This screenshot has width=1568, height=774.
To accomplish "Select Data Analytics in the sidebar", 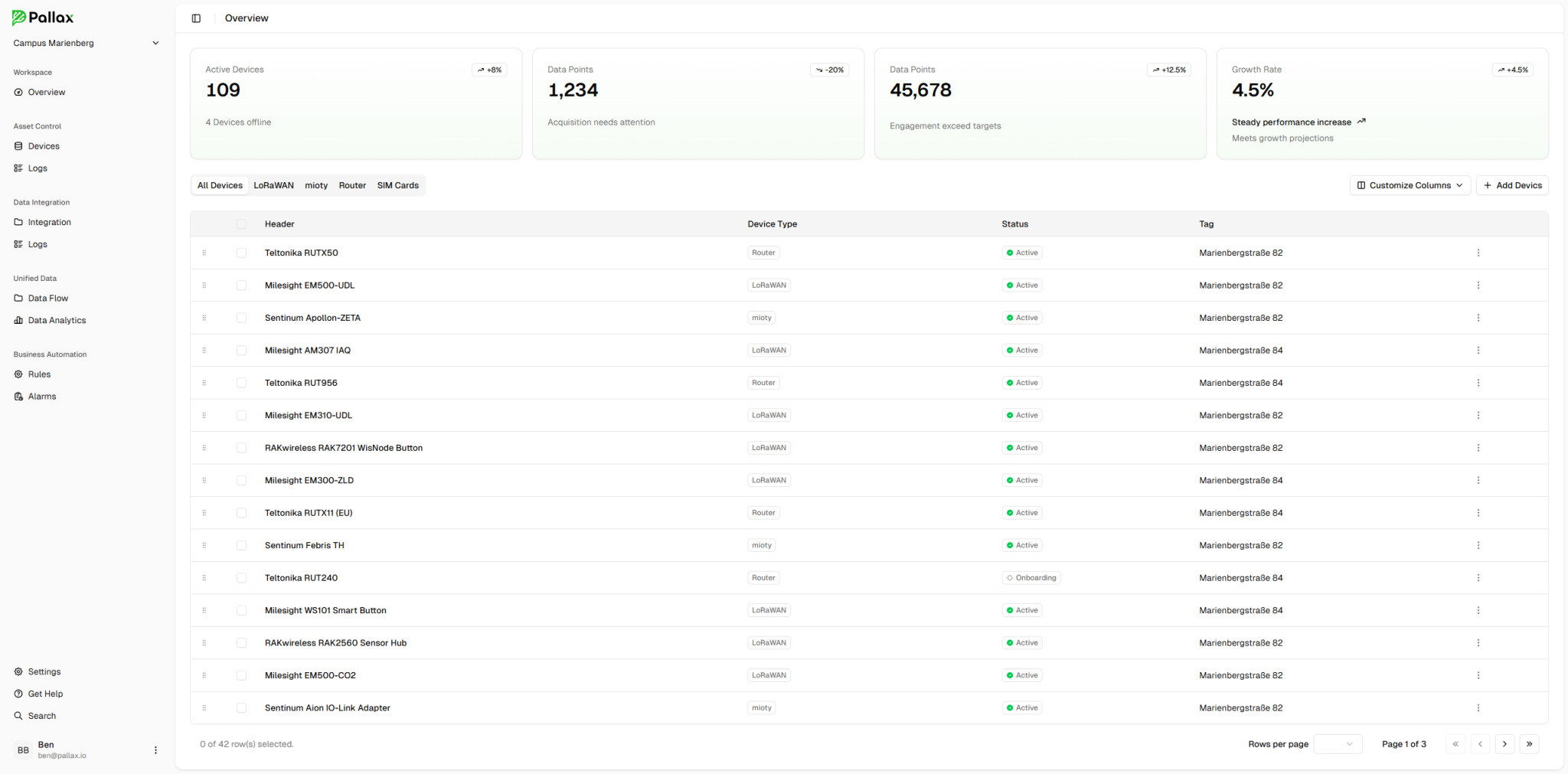I will click(56, 320).
